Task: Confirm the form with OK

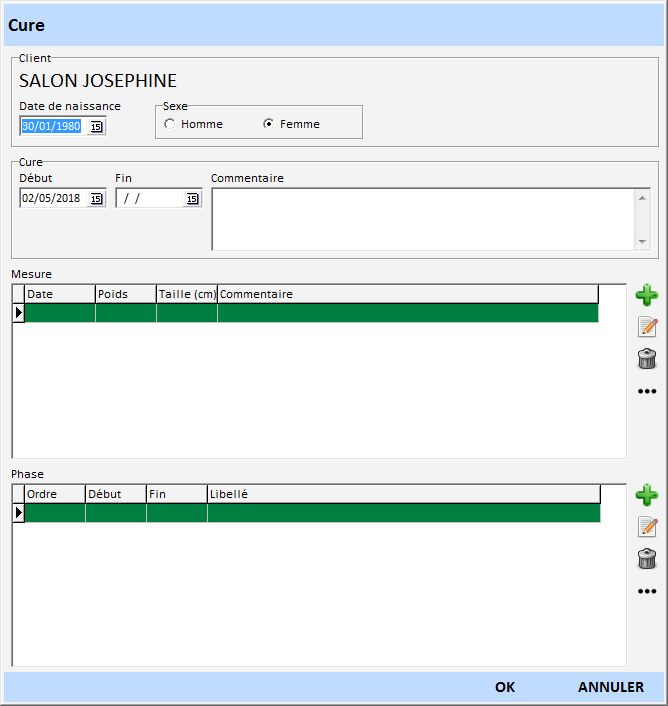Action: click(505, 687)
